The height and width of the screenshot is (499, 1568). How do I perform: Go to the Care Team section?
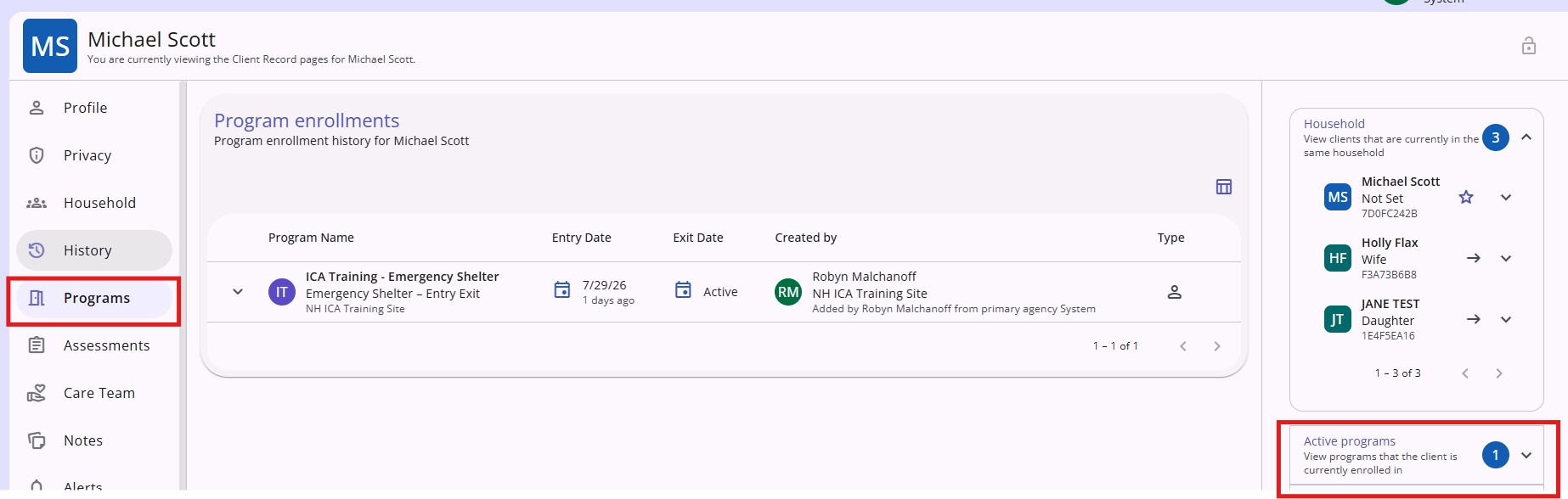coord(94,393)
